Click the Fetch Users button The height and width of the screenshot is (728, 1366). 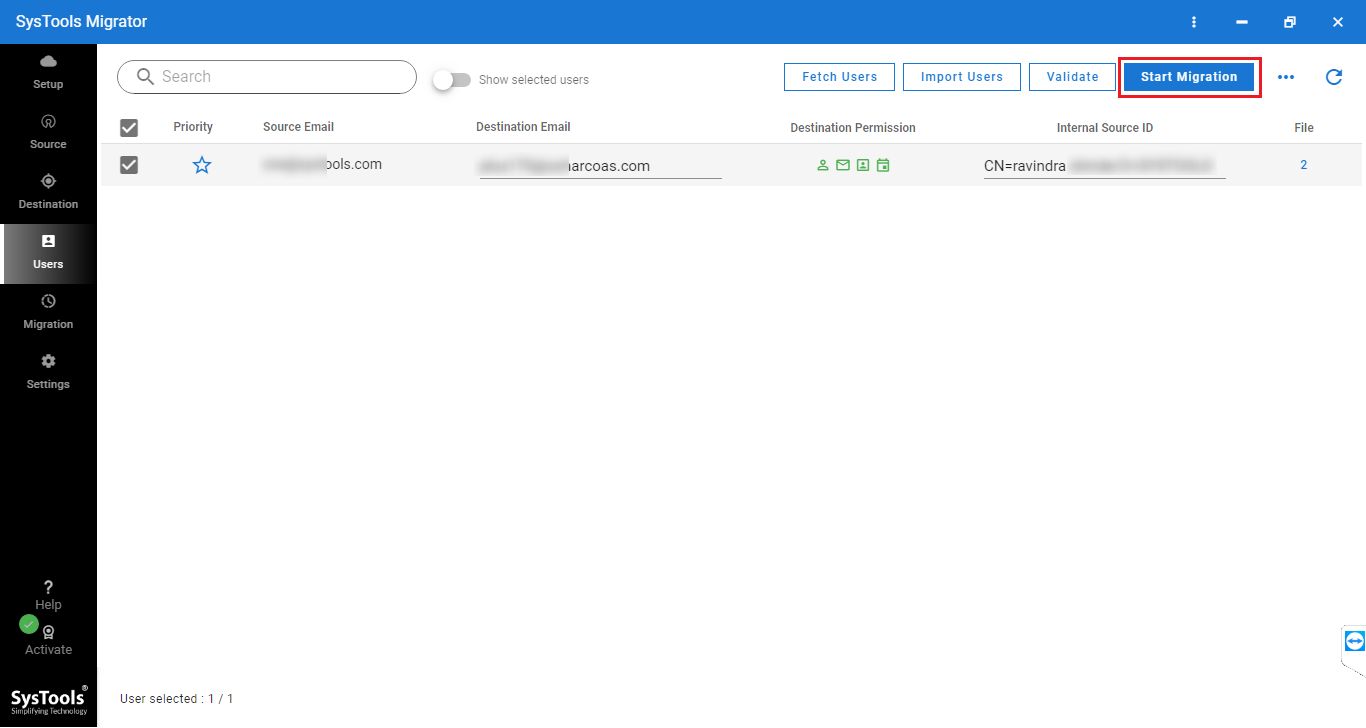(839, 77)
